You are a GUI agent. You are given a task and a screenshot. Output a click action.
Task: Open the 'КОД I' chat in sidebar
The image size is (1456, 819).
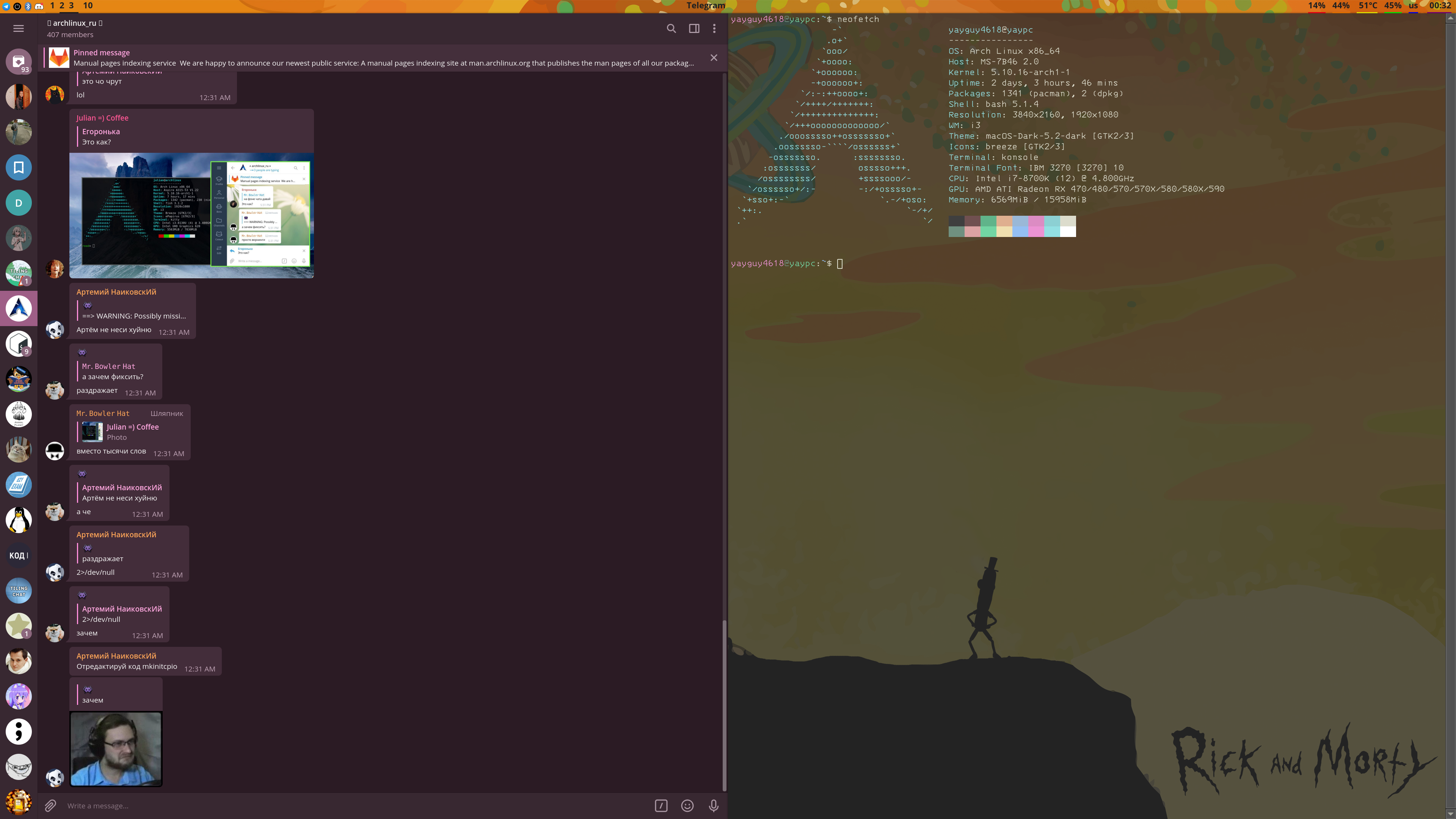point(19,555)
